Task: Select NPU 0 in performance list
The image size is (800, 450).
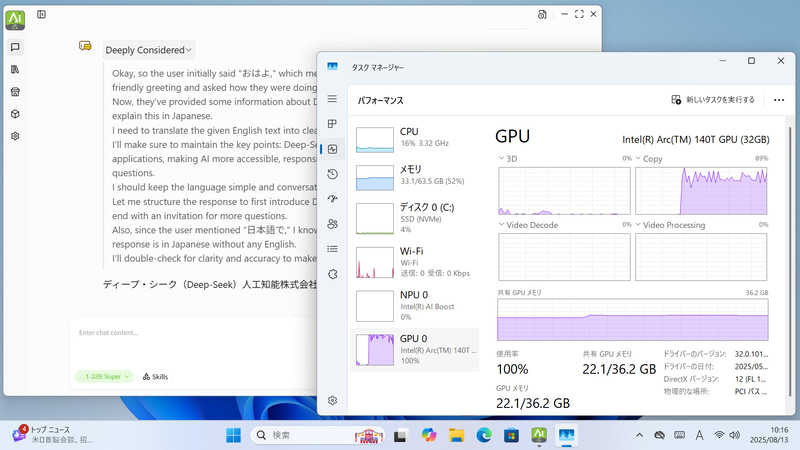Action: 415,306
